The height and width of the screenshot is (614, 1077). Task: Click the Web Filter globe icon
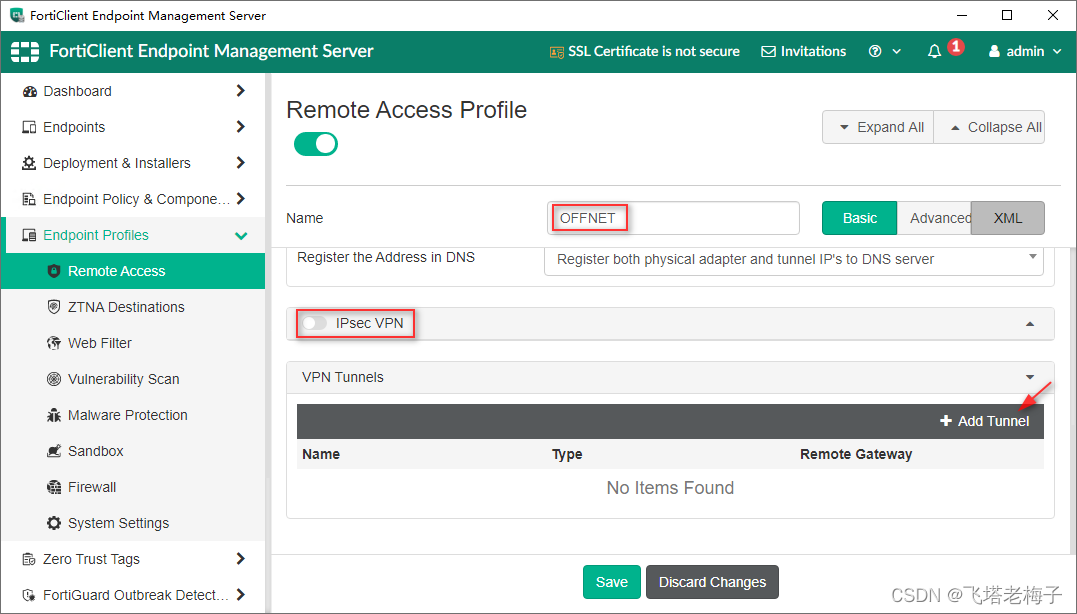54,343
